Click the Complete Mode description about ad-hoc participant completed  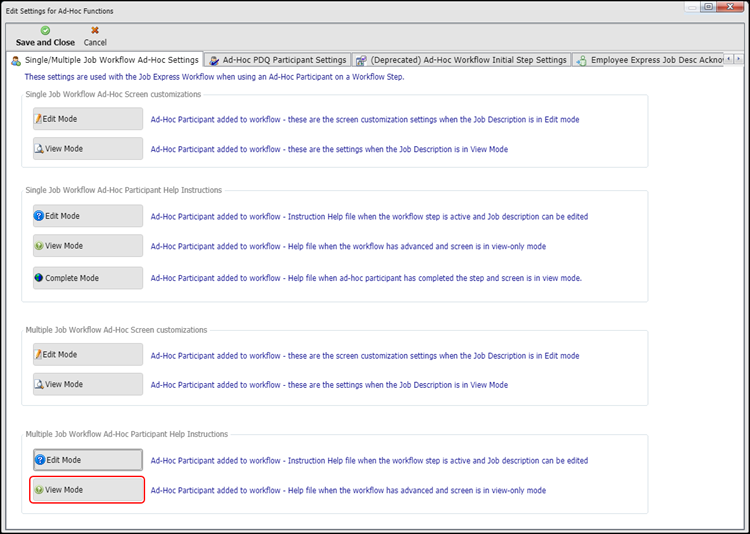click(366, 278)
